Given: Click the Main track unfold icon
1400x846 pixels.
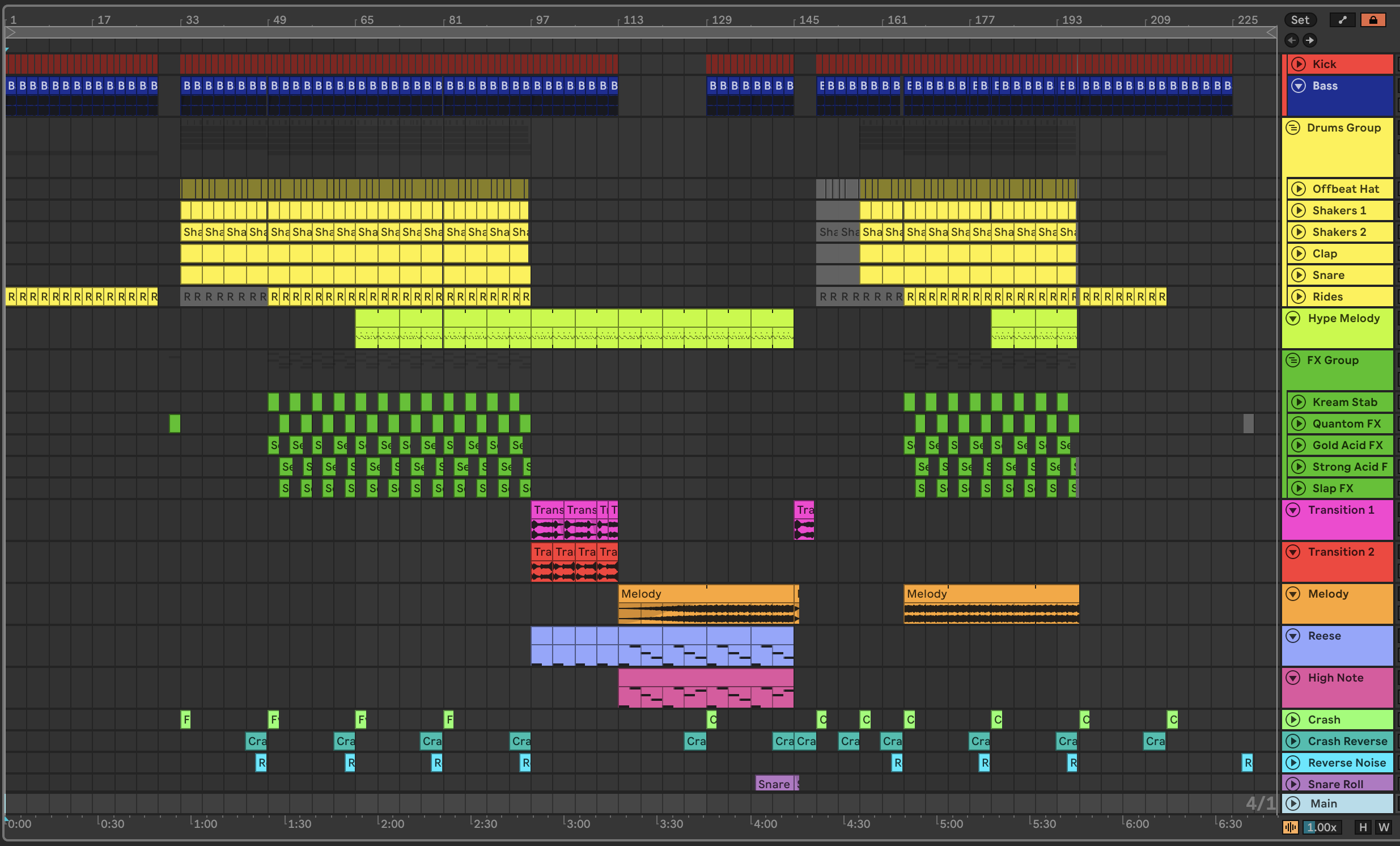Looking at the screenshot, I should click(1293, 803).
